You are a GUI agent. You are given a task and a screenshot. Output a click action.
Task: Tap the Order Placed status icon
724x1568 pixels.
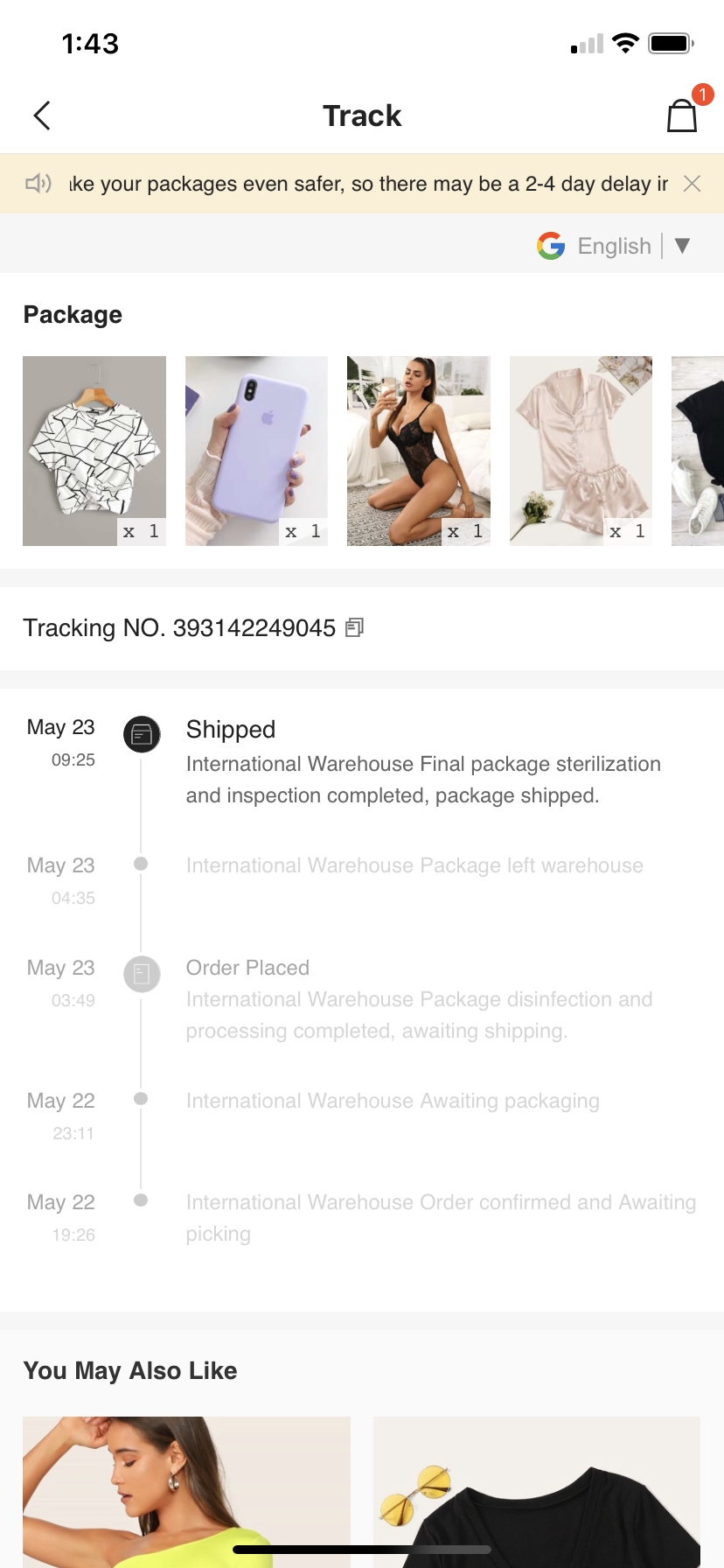pos(142,974)
